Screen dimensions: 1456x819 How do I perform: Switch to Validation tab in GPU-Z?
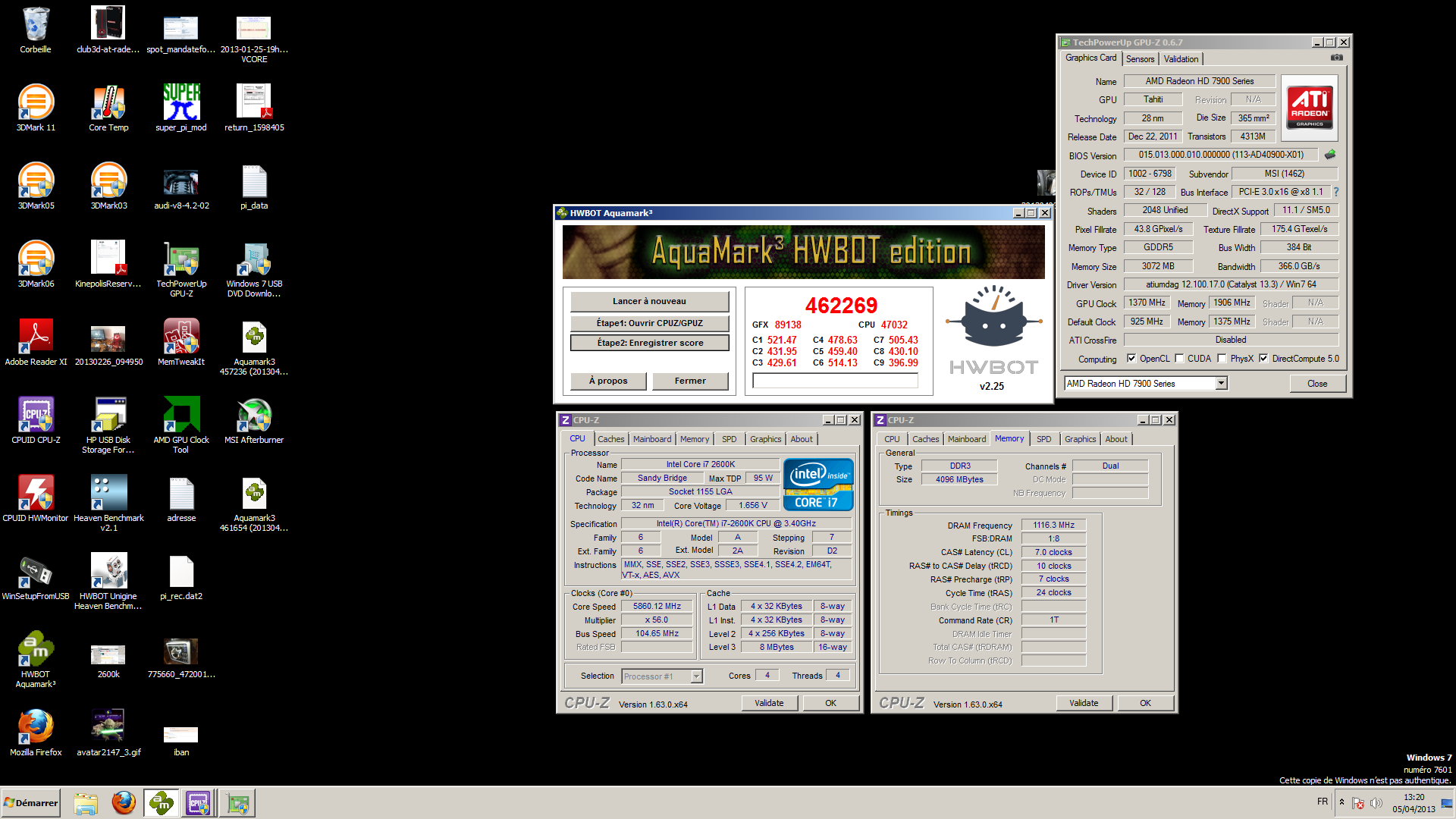1181,59
